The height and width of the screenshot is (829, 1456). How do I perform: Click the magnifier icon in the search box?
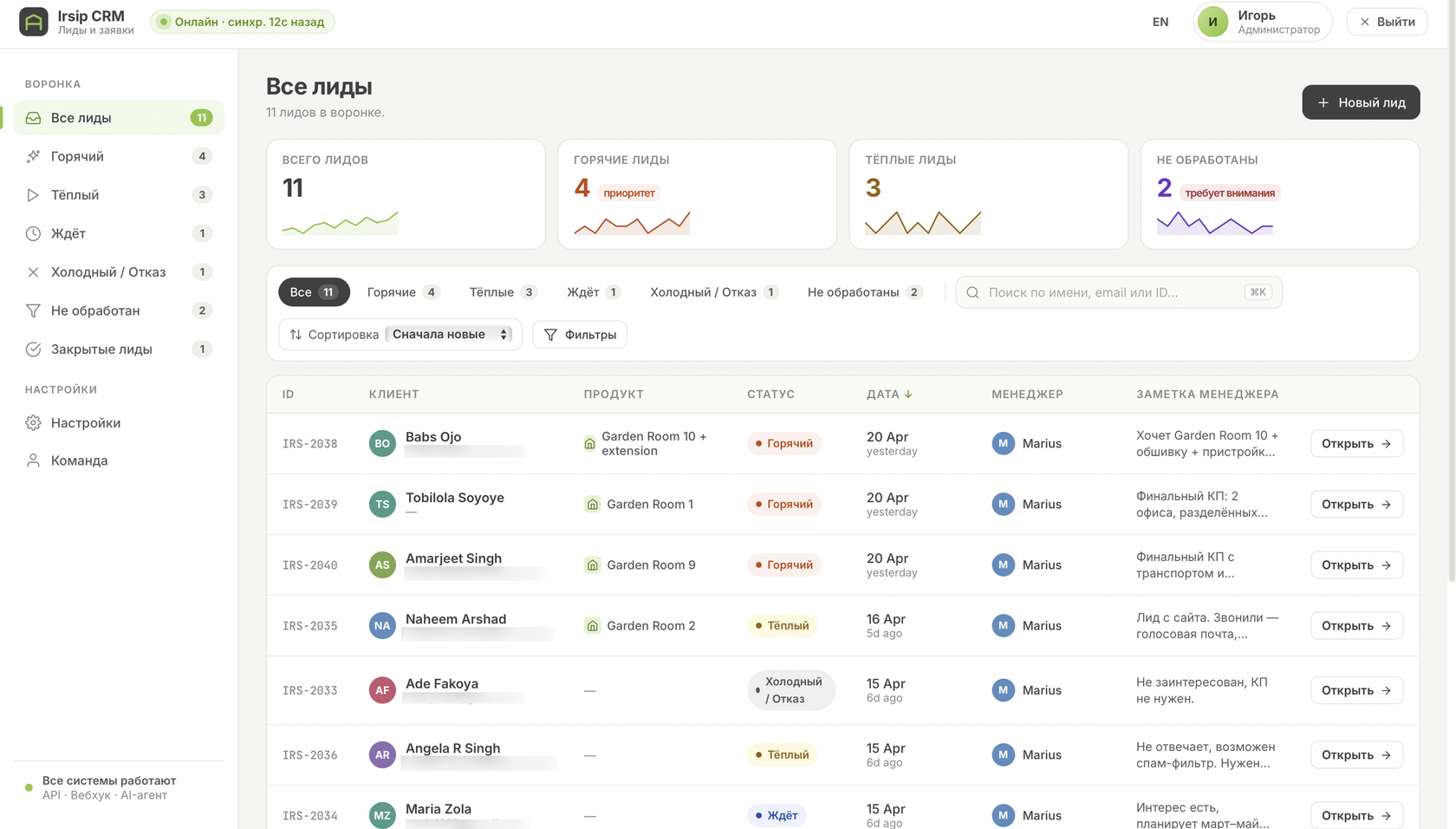coord(972,293)
